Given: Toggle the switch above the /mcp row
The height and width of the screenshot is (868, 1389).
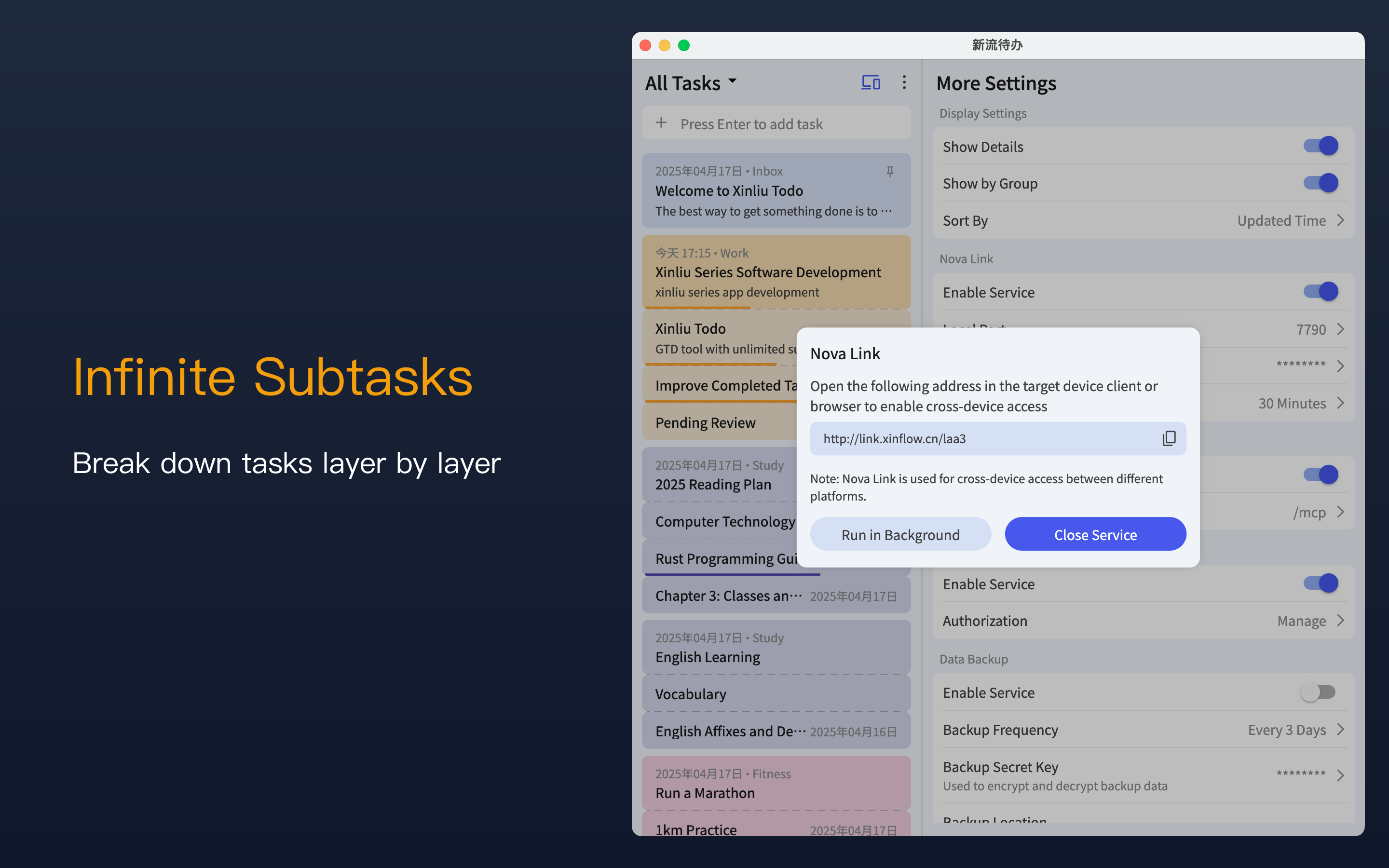Looking at the screenshot, I should [x=1321, y=474].
